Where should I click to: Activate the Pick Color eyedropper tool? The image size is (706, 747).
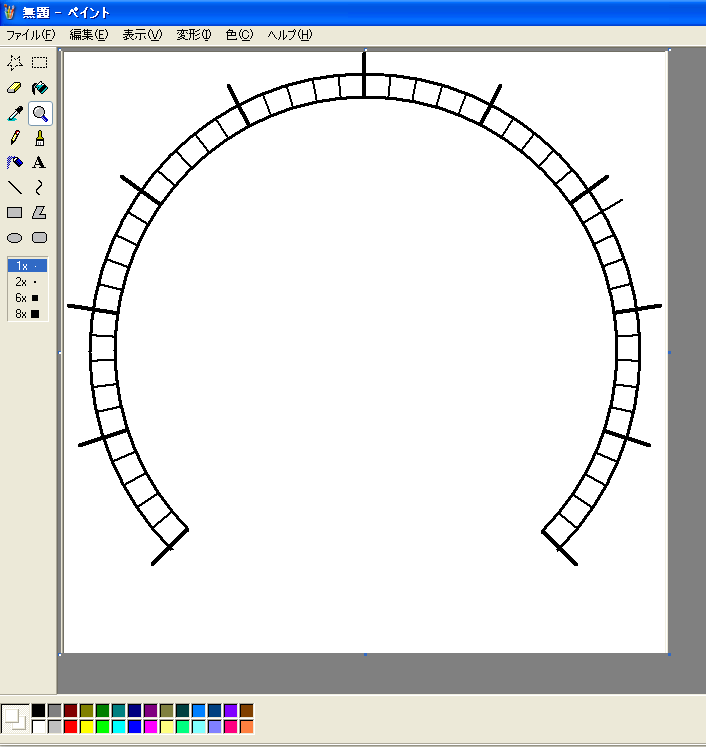[15, 113]
